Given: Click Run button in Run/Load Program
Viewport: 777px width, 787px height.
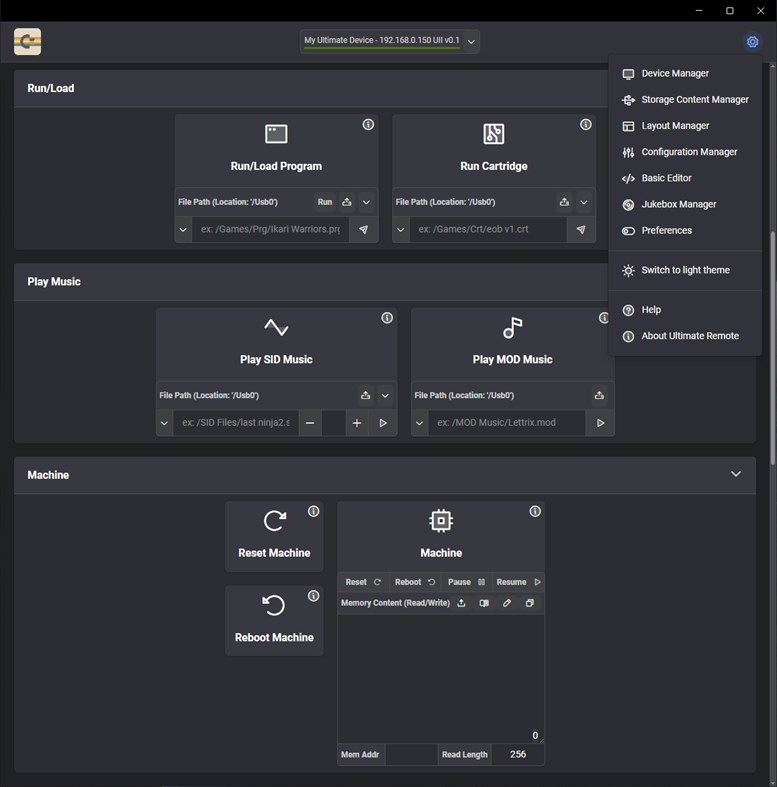Looking at the screenshot, I should 325,202.
